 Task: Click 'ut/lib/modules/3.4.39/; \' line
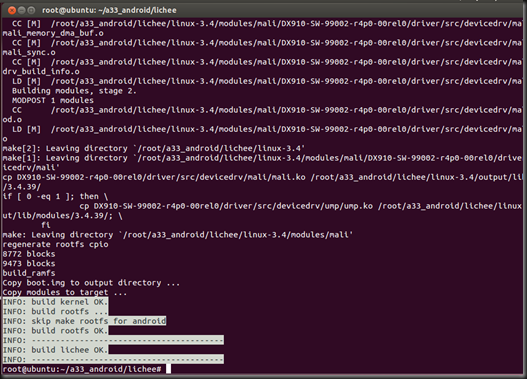pos(63,215)
